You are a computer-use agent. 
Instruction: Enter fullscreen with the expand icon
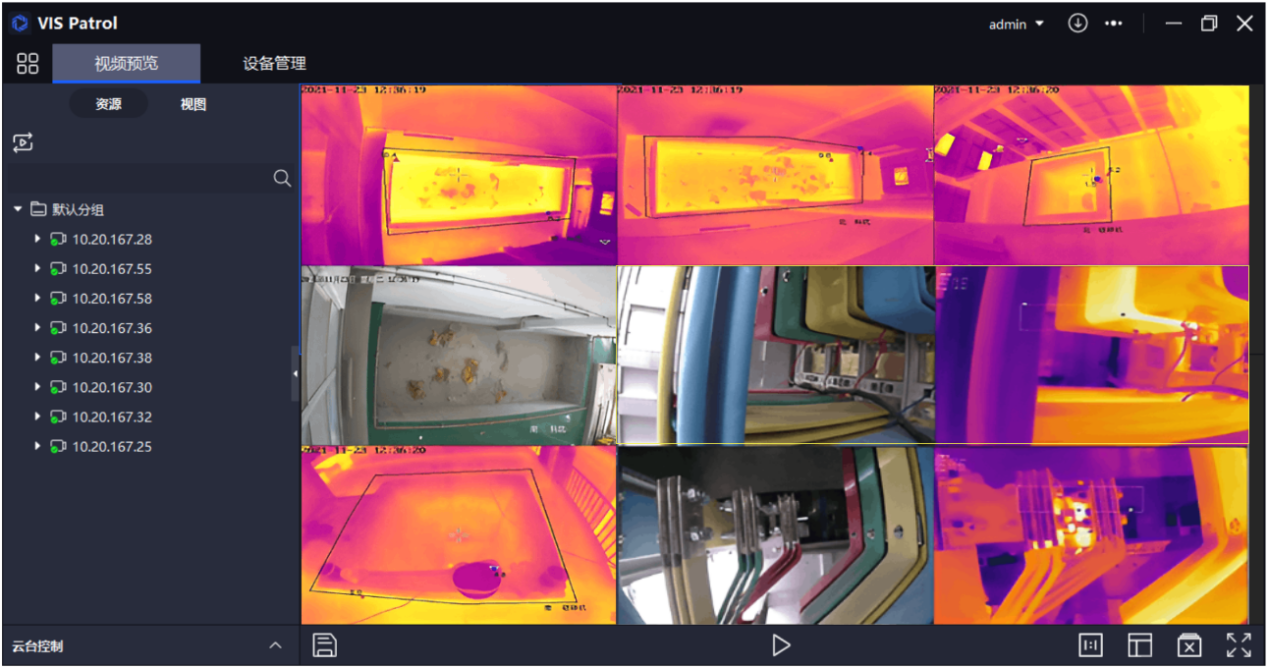point(1238,645)
